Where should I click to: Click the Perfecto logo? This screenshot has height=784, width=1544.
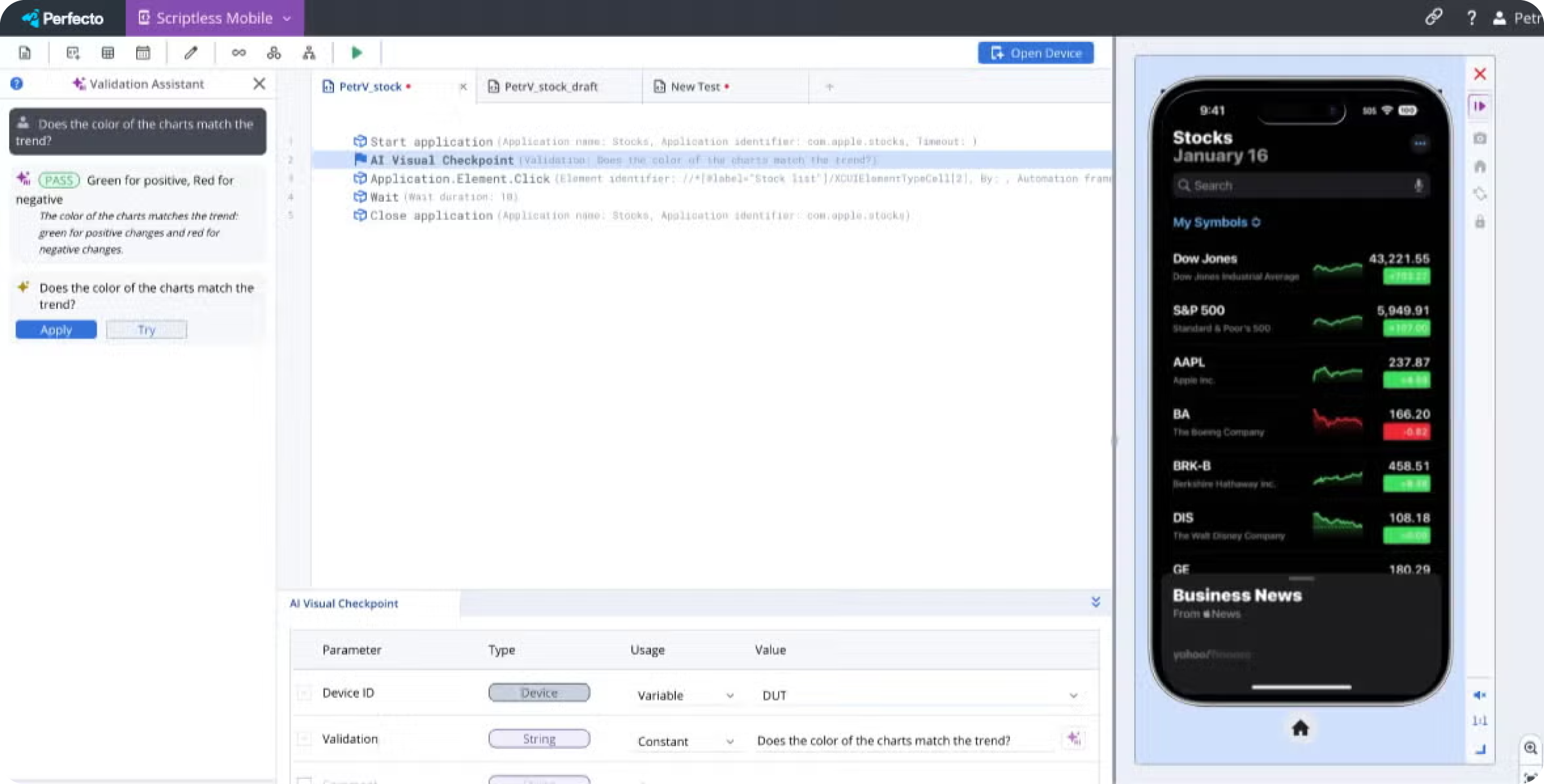click(x=63, y=18)
